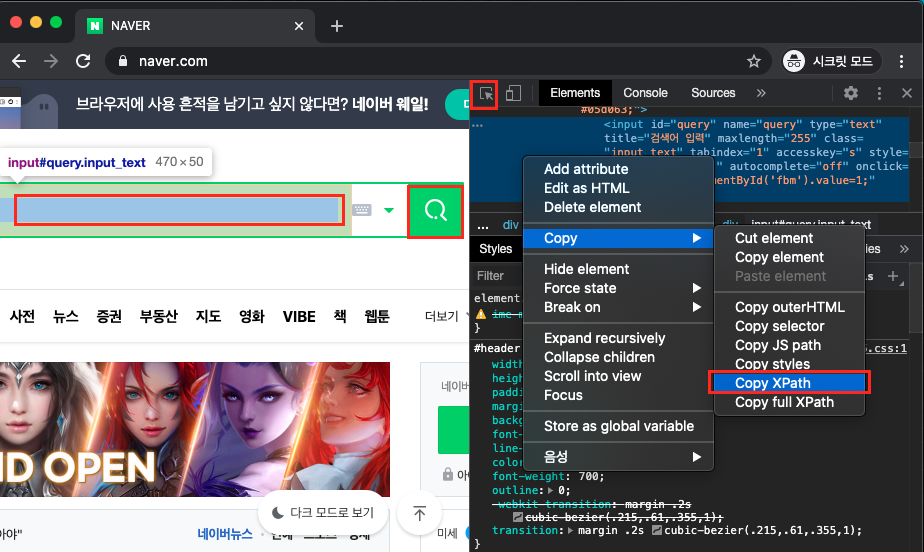Choose Edit as HTML
The height and width of the screenshot is (552, 924).
tap(618, 188)
